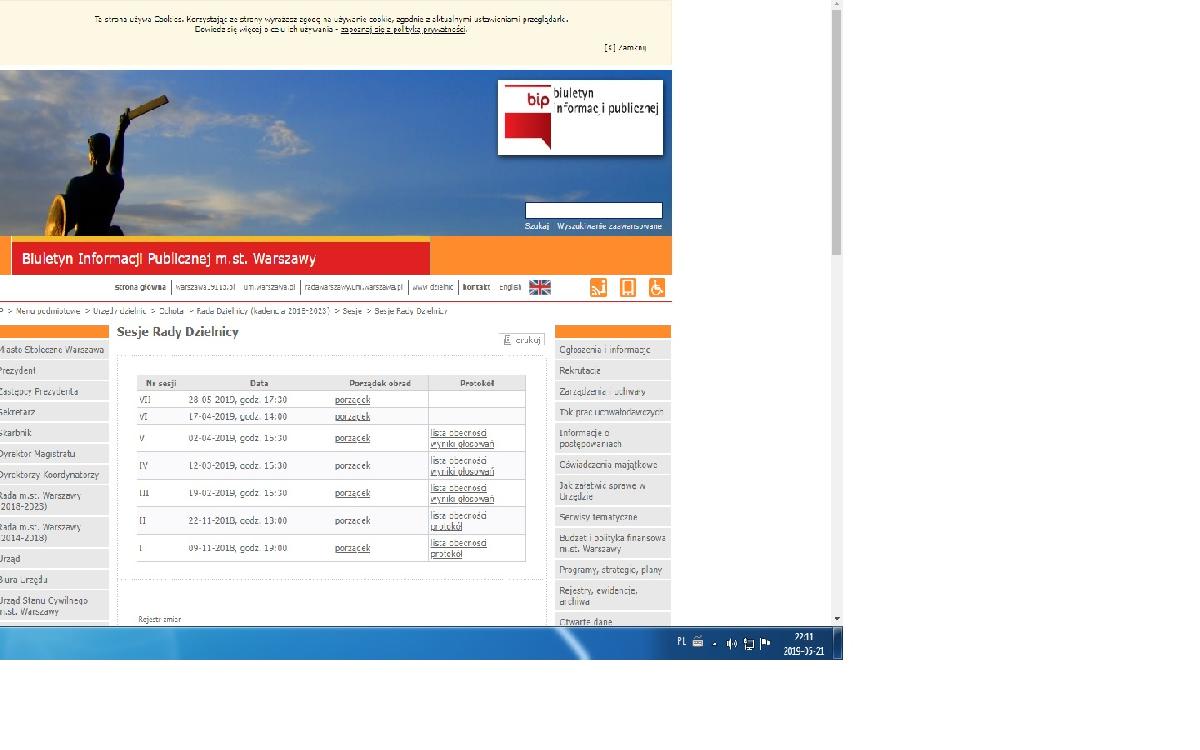Close the cookie notice with Zamknij
1200x750 pixels.
click(625, 47)
